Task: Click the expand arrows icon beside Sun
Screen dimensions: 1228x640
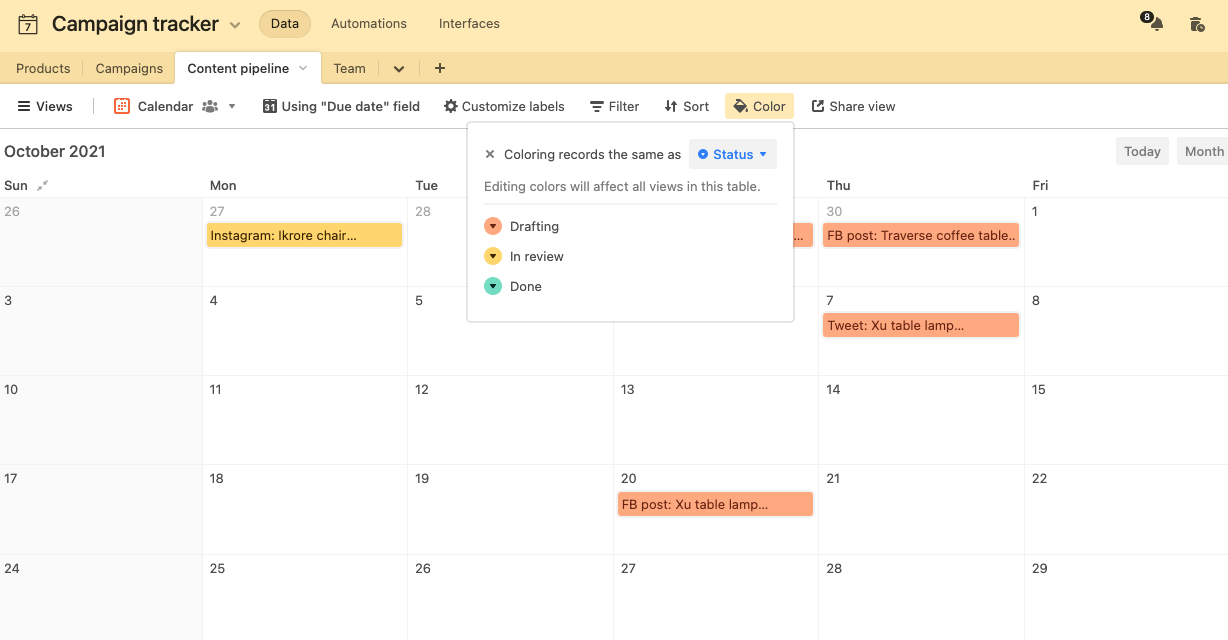Action: 42,185
